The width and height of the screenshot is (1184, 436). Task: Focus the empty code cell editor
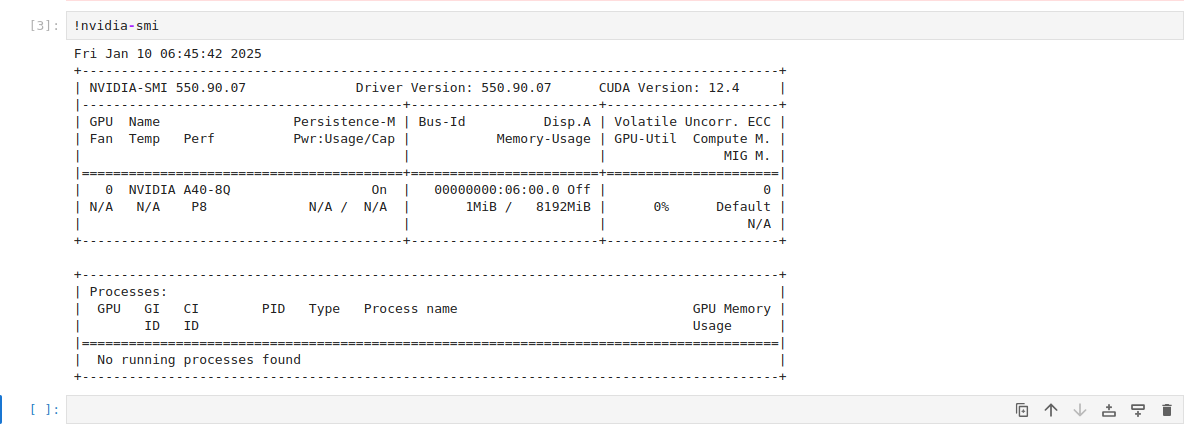(500, 409)
